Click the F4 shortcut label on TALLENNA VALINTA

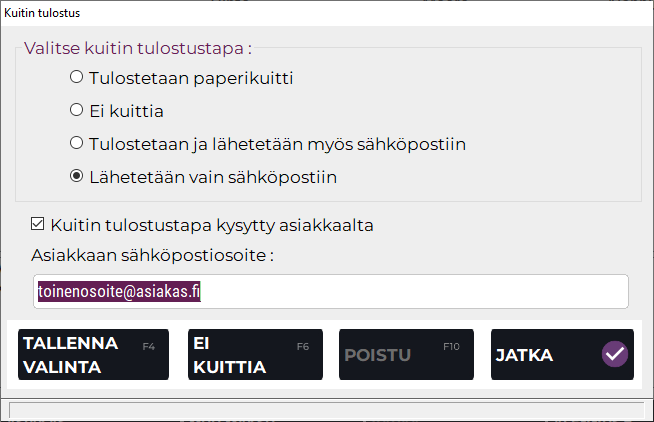[148, 347]
